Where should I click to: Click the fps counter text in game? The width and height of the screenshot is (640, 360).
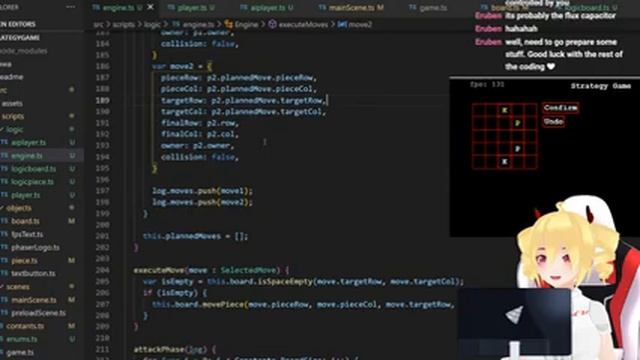[x=487, y=84]
